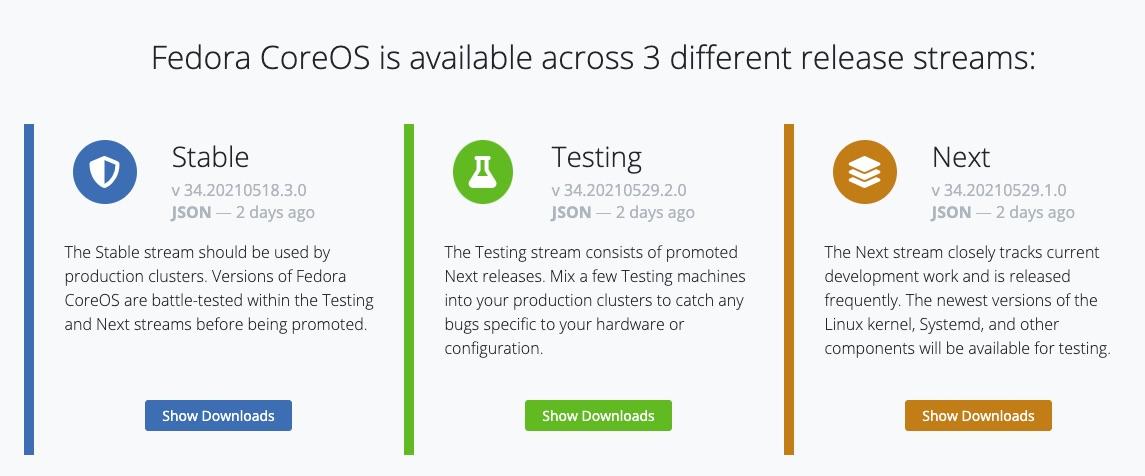The image size is (1145, 476).
Task: Click the blue Stable shield icon
Action: [x=105, y=172]
